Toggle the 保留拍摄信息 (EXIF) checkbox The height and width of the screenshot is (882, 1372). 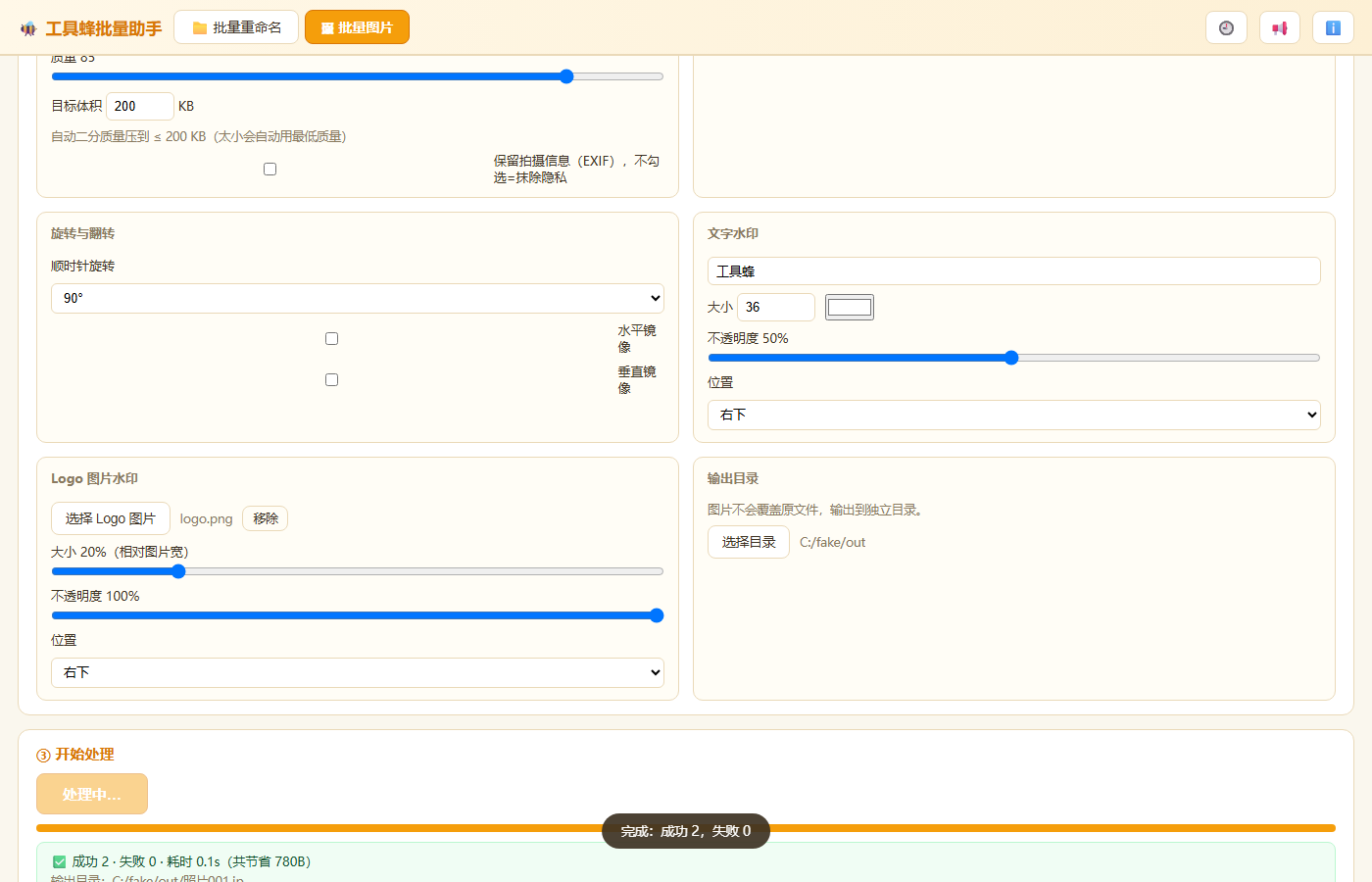269,169
